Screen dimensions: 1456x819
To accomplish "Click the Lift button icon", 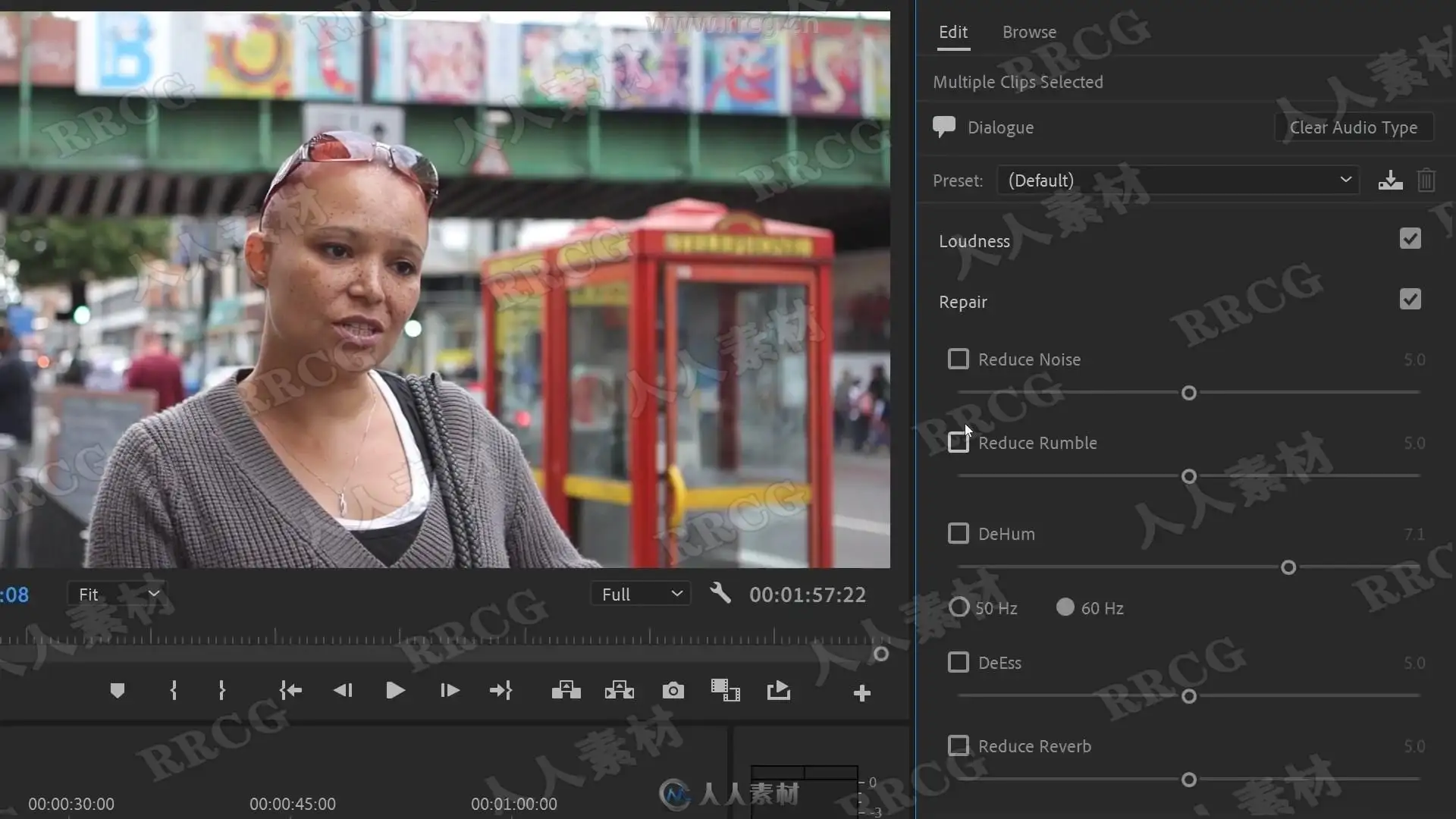I will [x=566, y=691].
